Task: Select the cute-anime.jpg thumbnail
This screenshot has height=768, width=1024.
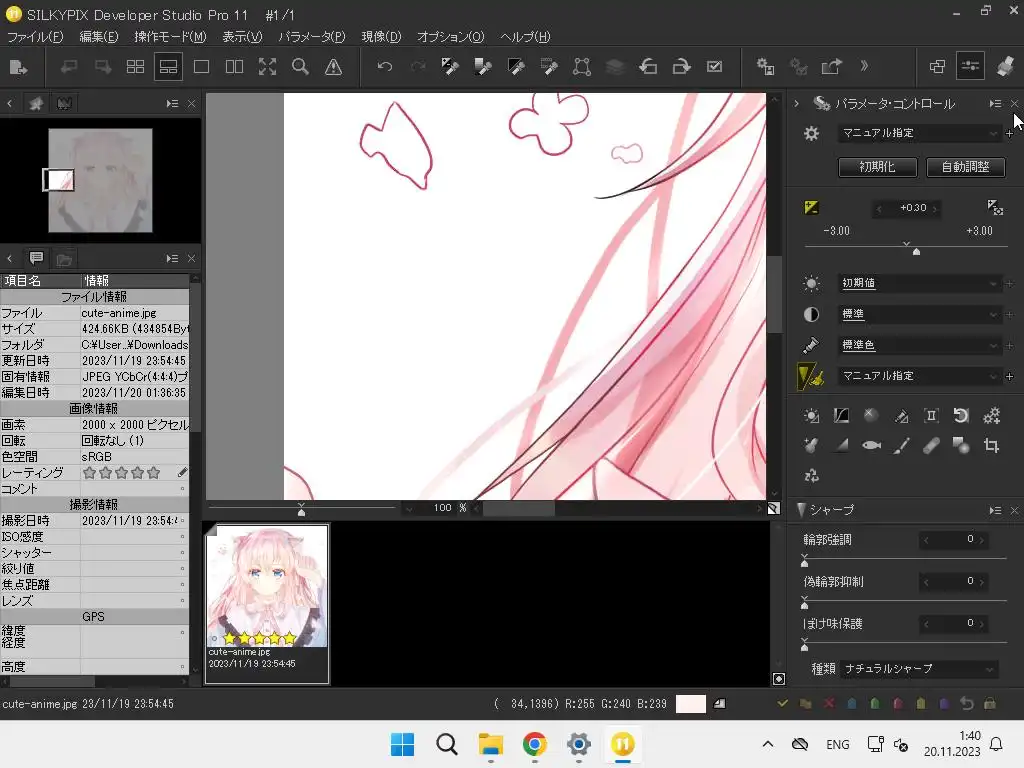Action: pos(267,603)
